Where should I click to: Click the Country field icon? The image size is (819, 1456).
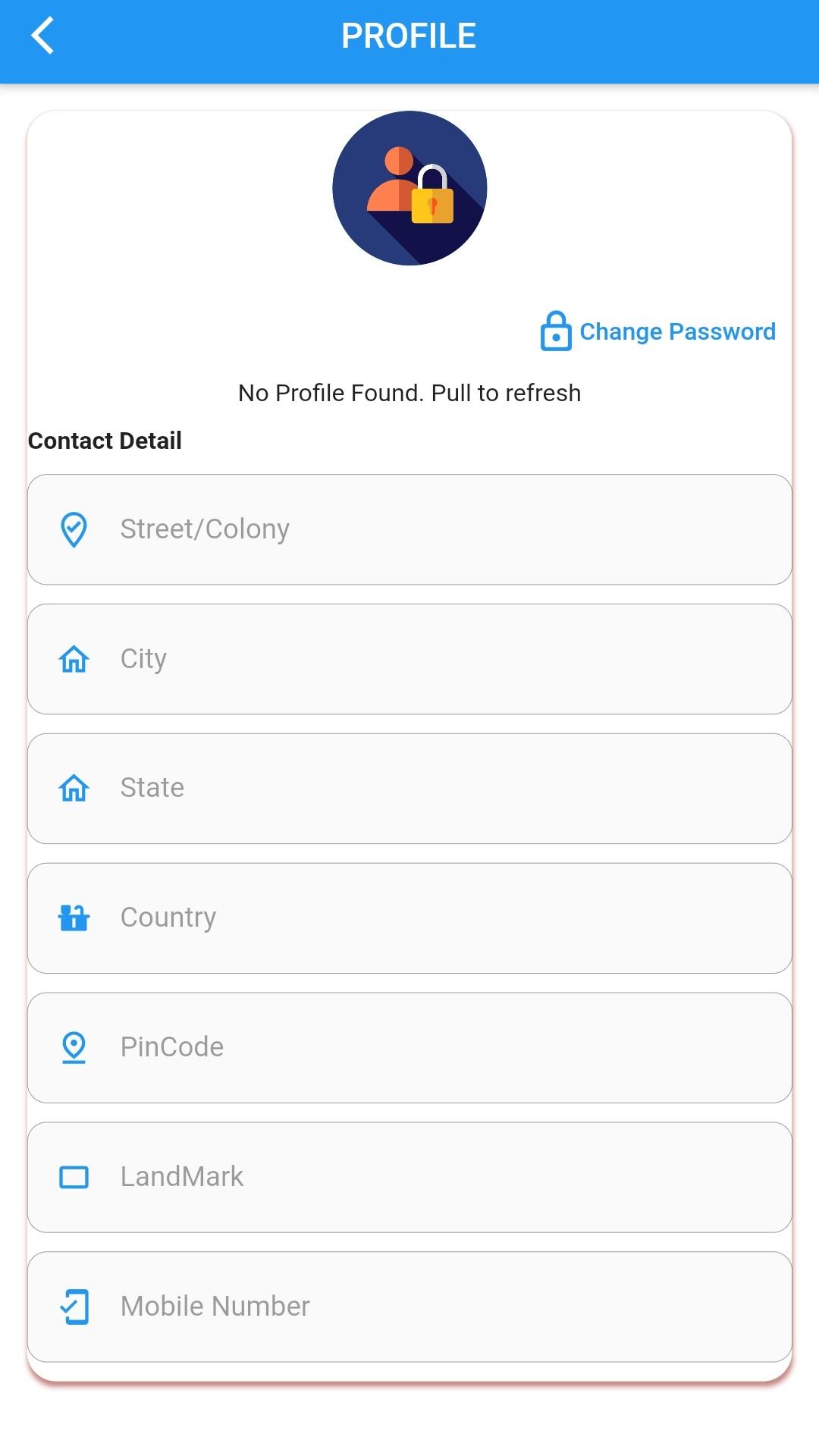click(74, 918)
